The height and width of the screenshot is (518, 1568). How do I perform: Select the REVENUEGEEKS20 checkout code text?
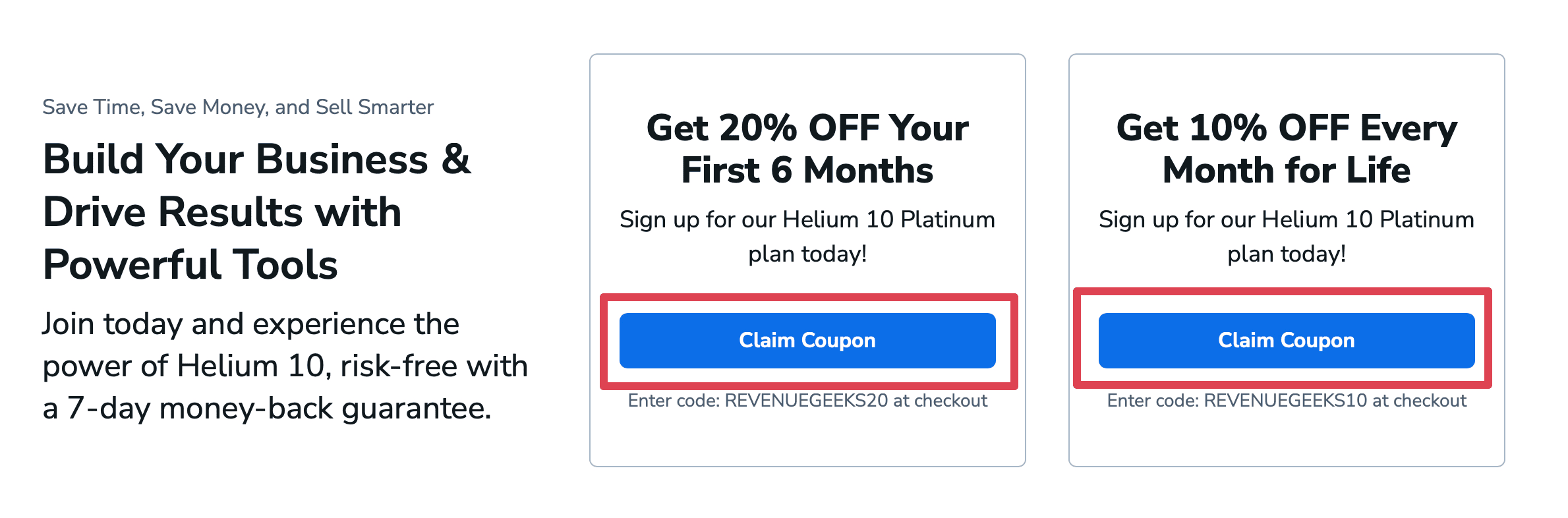[806, 401]
